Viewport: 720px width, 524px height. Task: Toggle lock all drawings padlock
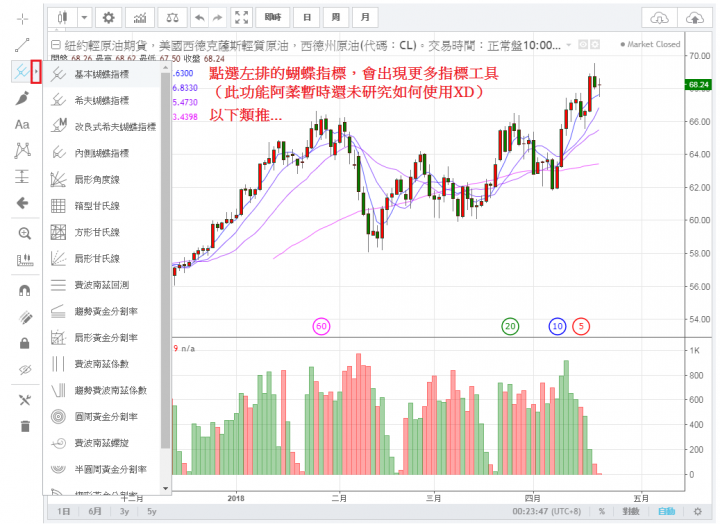tap(25, 343)
